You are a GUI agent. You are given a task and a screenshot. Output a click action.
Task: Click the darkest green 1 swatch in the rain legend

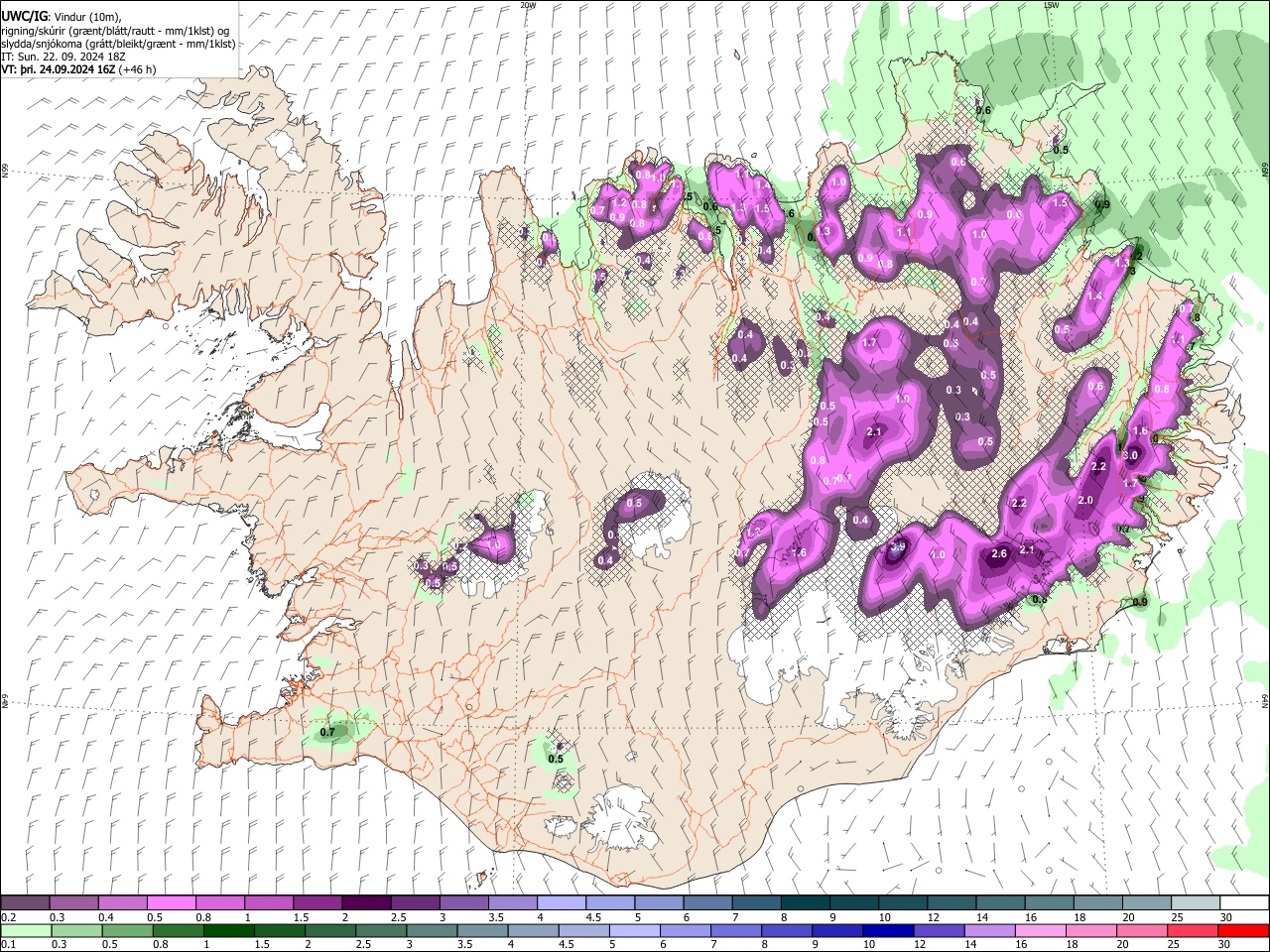click(x=227, y=930)
